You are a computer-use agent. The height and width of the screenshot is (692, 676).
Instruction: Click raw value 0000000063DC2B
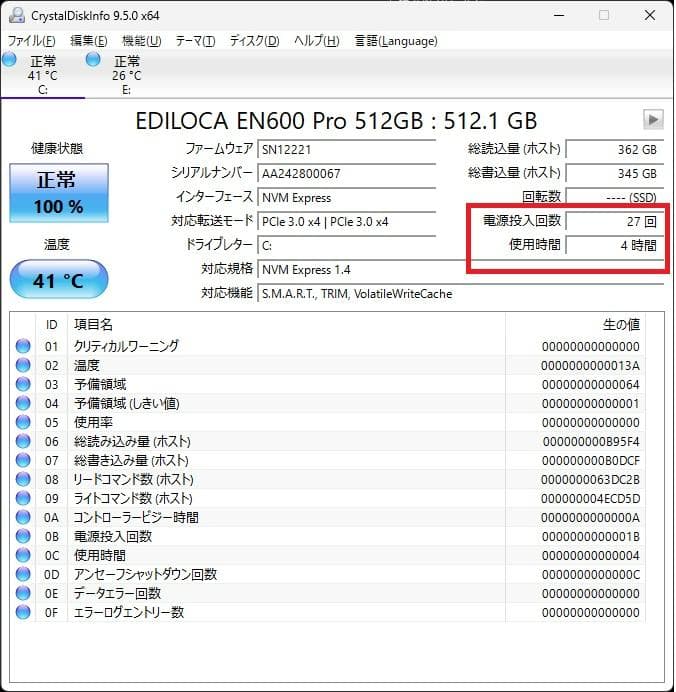tap(590, 479)
